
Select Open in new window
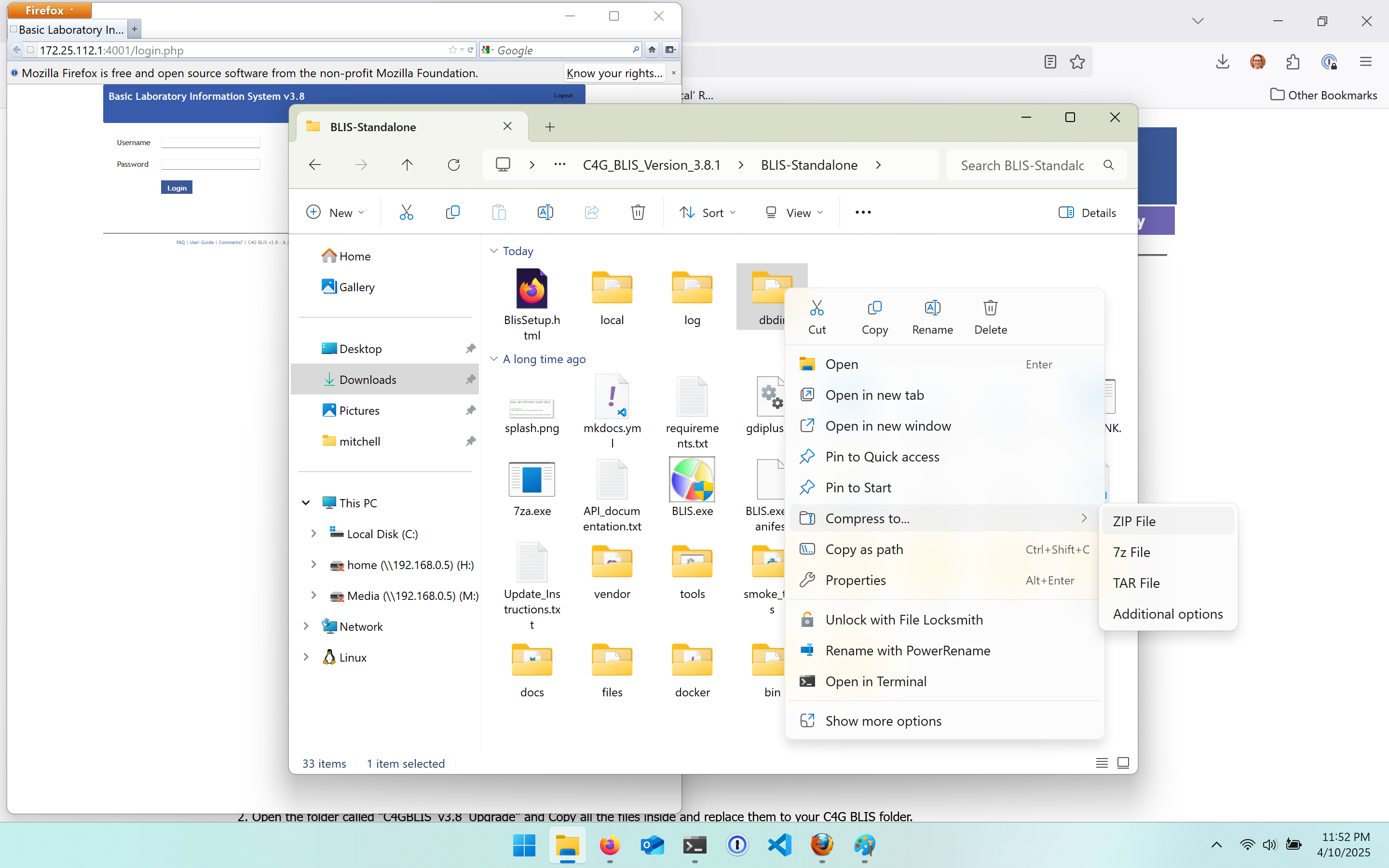(944, 426)
